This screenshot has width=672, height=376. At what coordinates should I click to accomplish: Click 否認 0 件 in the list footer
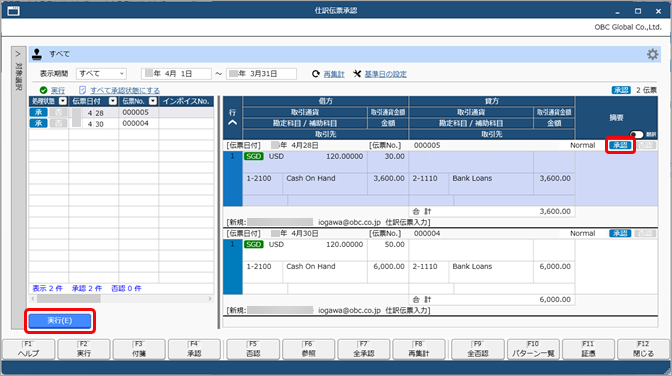[x=126, y=289]
